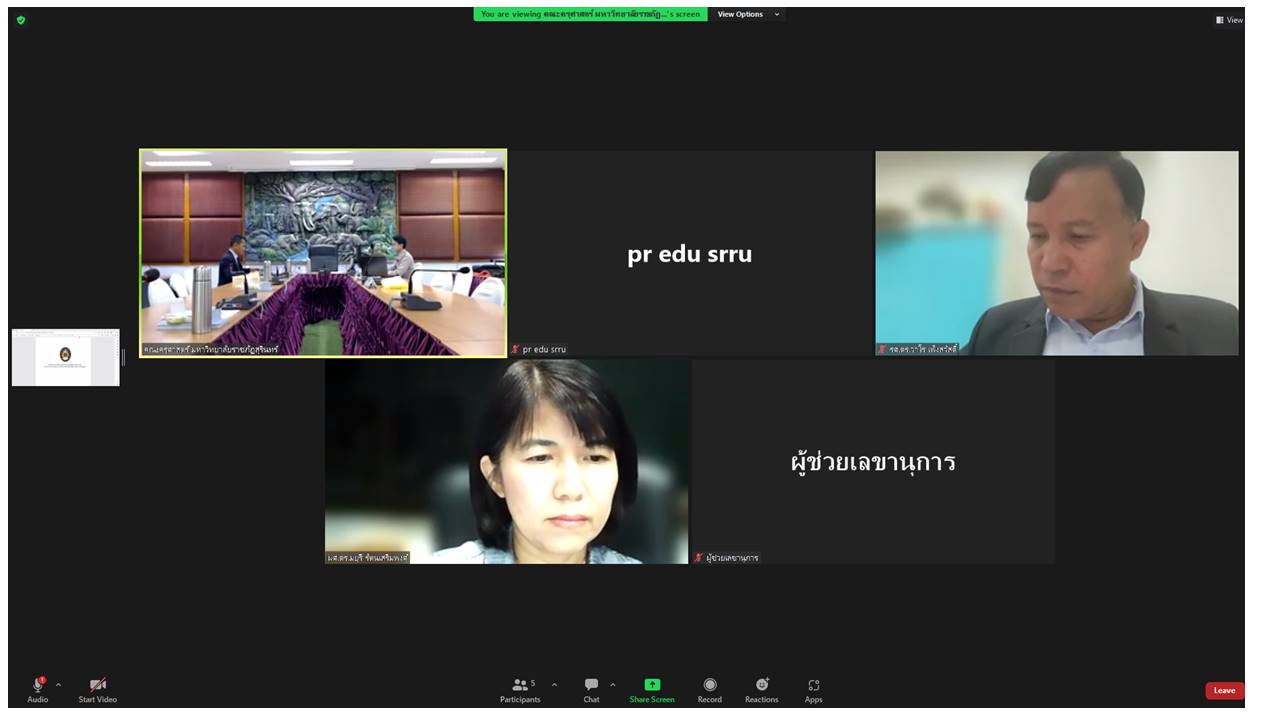
Task: Leave the meeting
Action: [x=1224, y=690]
